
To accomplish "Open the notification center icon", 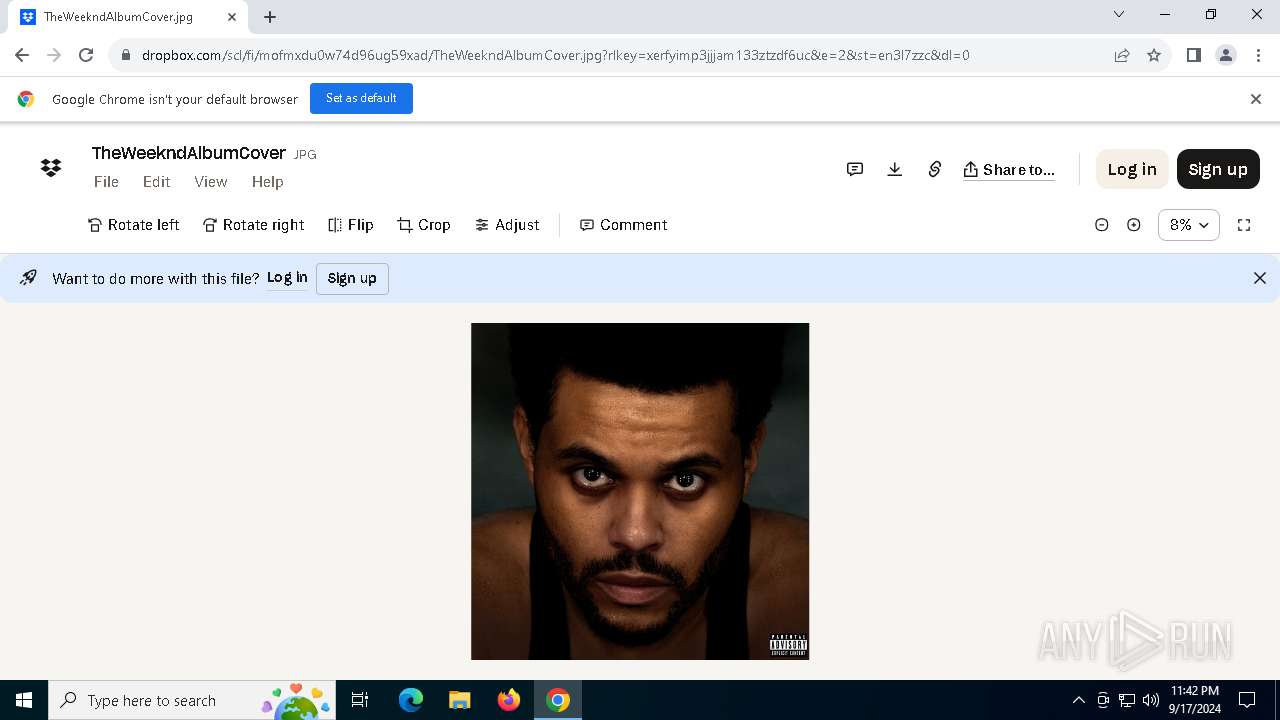I will (x=1247, y=700).
